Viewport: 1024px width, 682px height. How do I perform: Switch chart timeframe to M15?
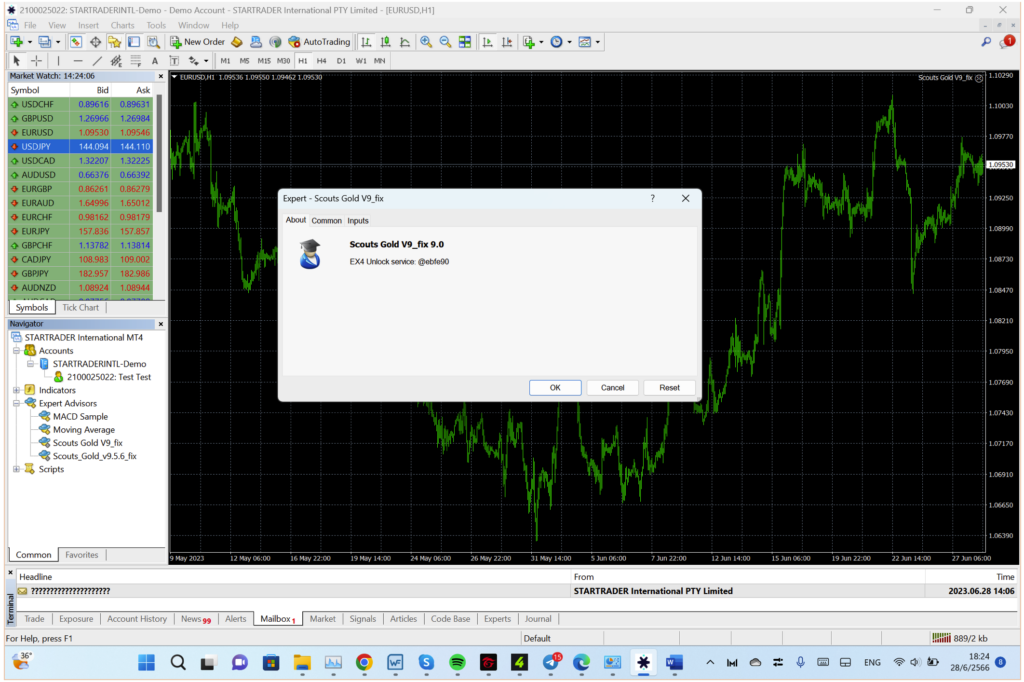pos(264,61)
